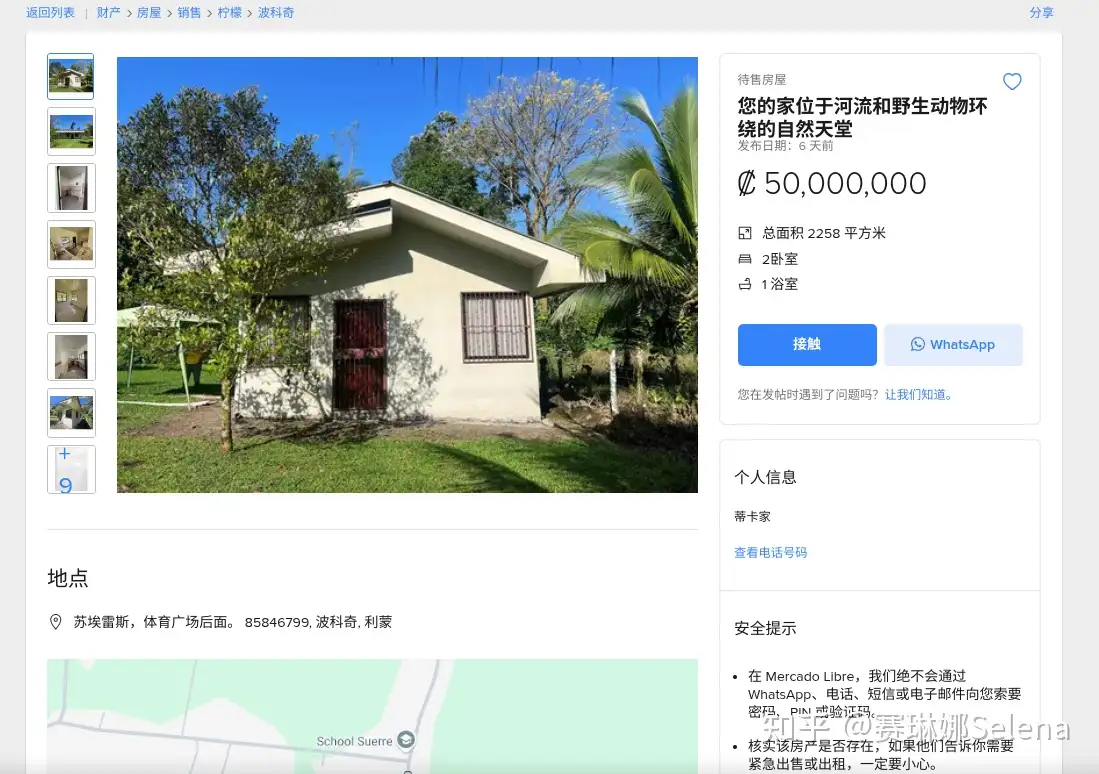This screenshot has width=1099, height=774.
Task: Click the location pin icon
Action: pyautogui.click(x=55, y=622)
